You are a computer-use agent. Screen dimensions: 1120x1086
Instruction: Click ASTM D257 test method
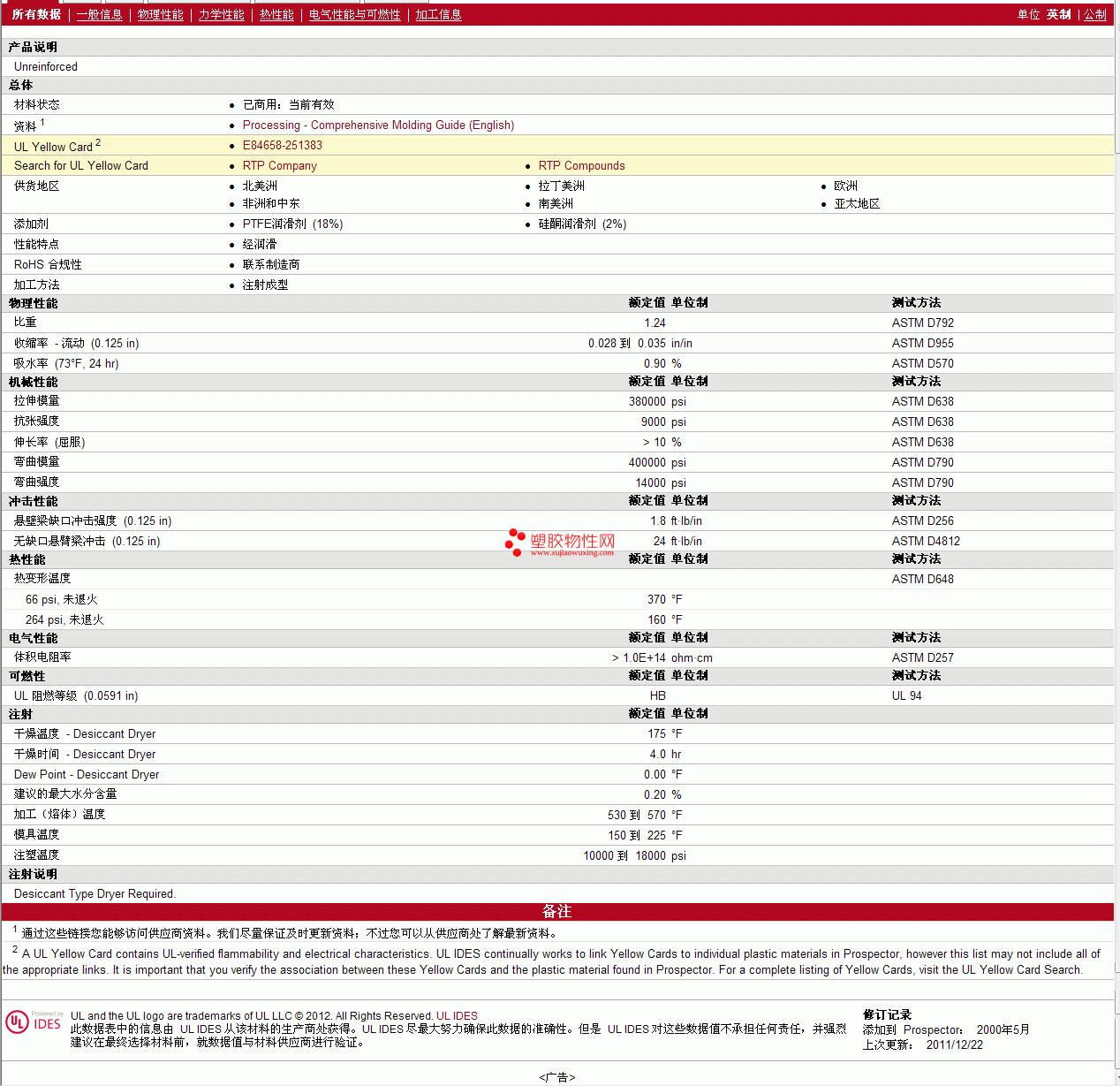(923, 658)
